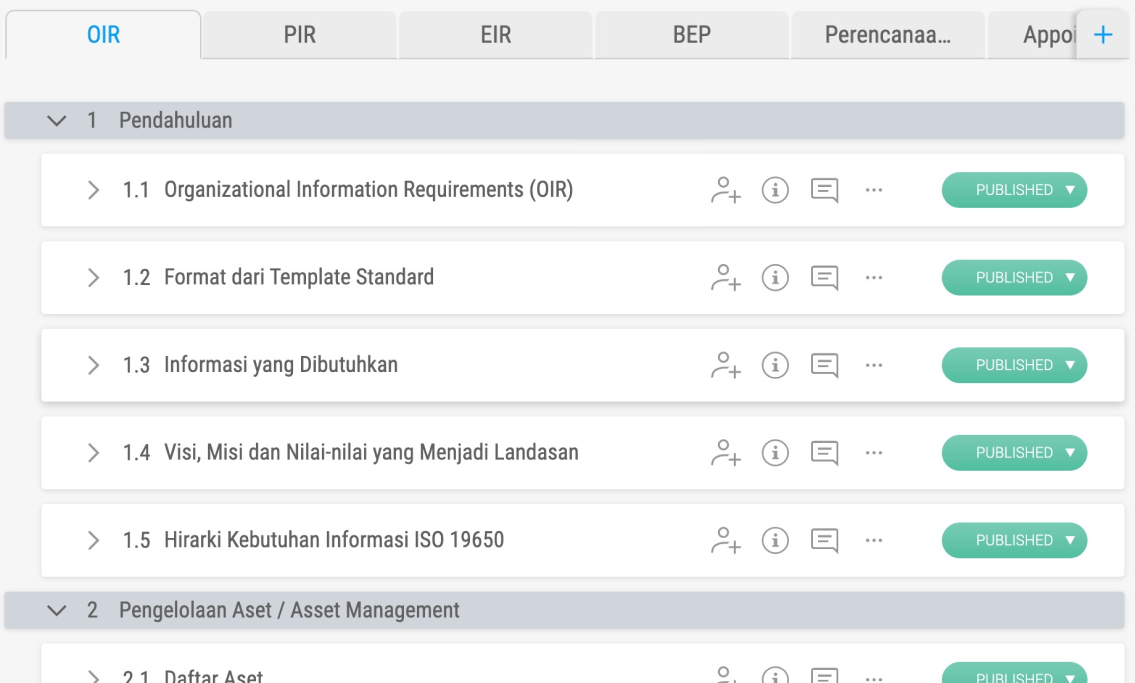Open Published status dropdown for section 1.5
Image resolution: width=1135 pixels, height=683 pixels.
coord(1014,540)
